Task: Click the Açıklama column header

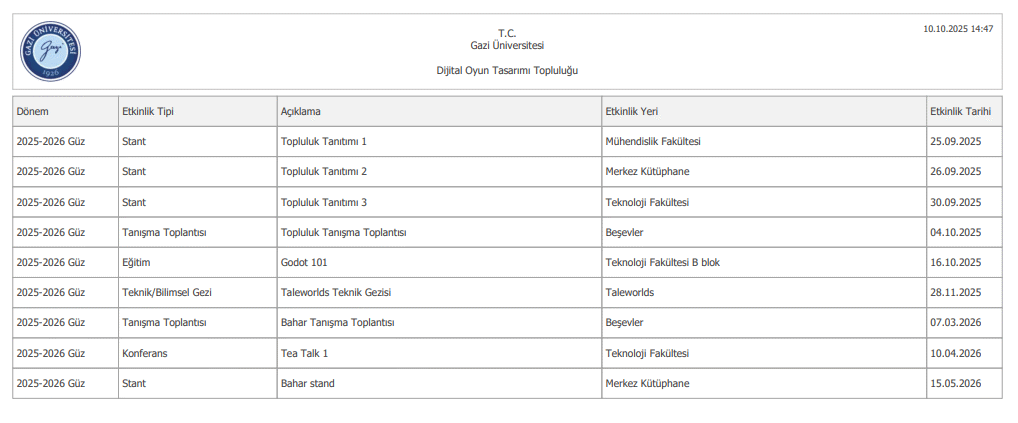Action: [300, 111]
